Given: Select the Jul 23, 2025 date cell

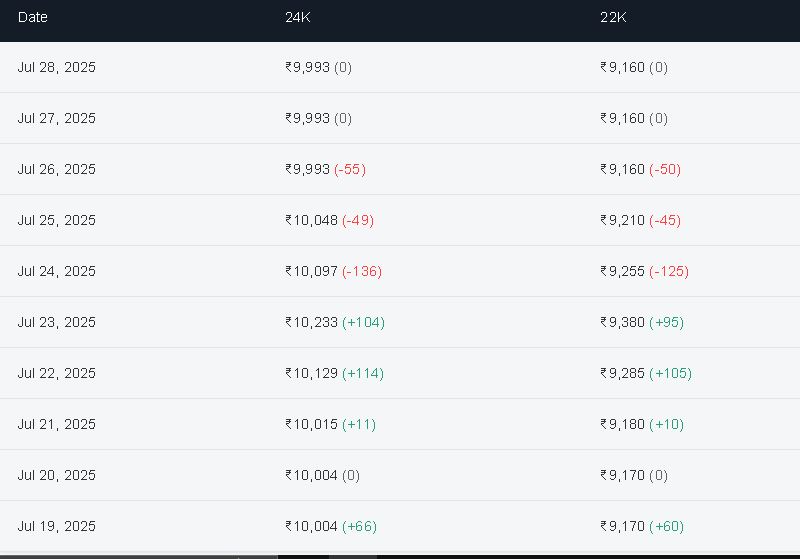Looking at the screenshot, I should coord(57,322).
